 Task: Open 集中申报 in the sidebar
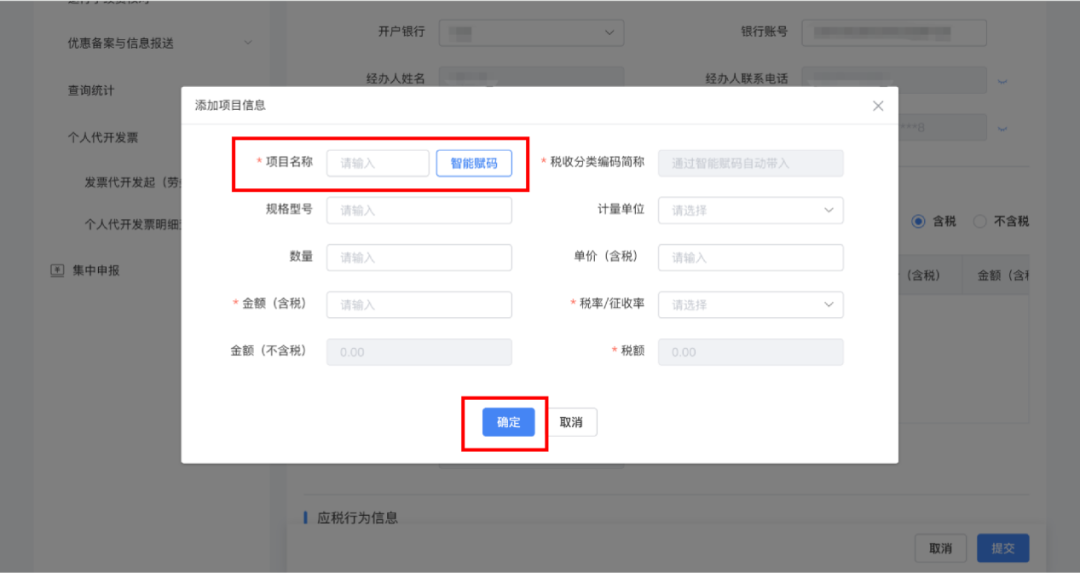pyautogui.click(x=96, y=271)
